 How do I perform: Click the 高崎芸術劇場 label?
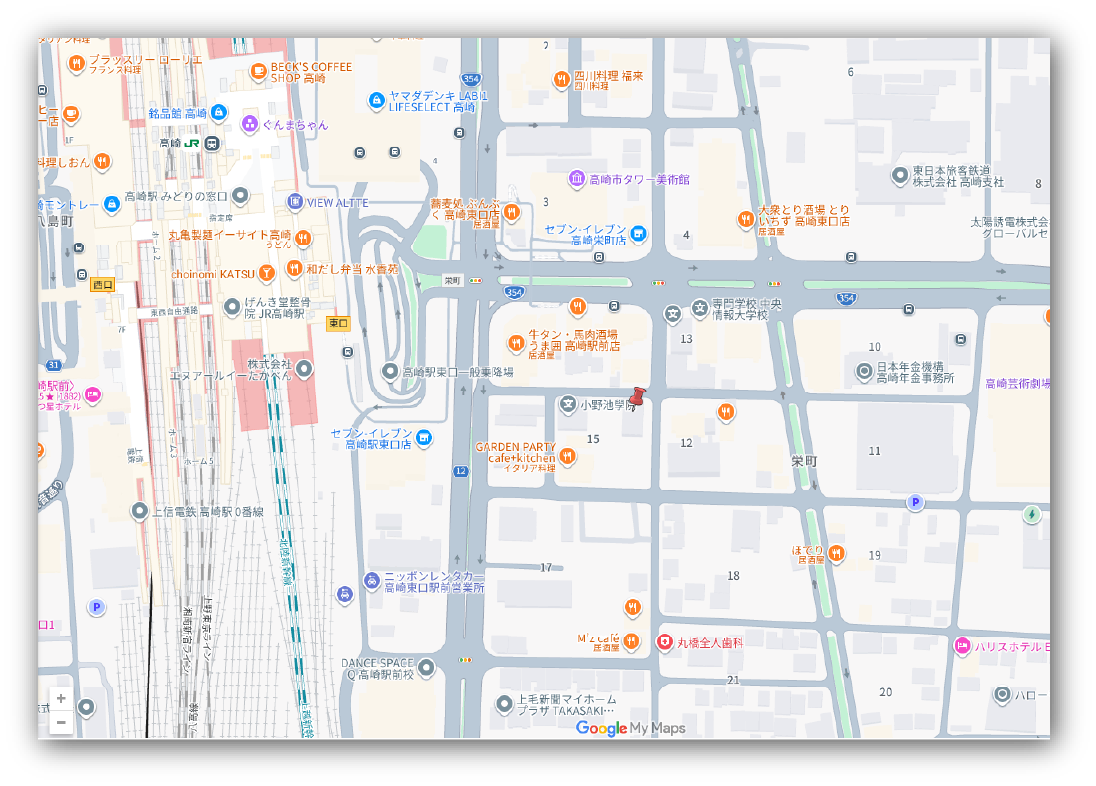tap(1018, 383)
